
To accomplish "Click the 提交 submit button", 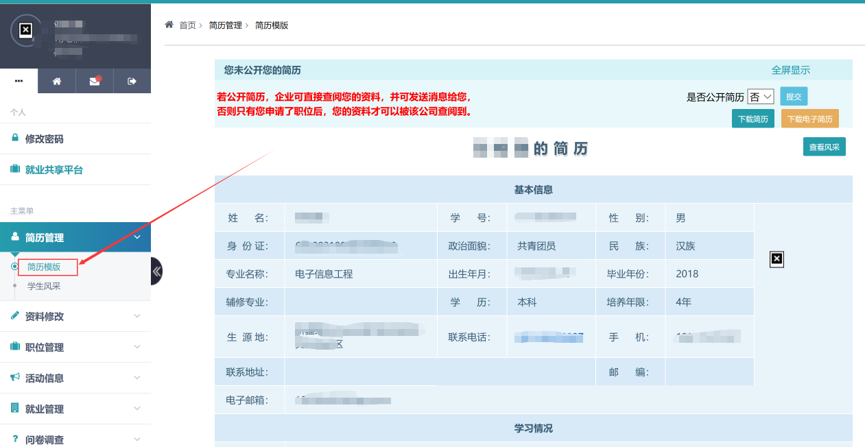I will (x=793, y=97).
